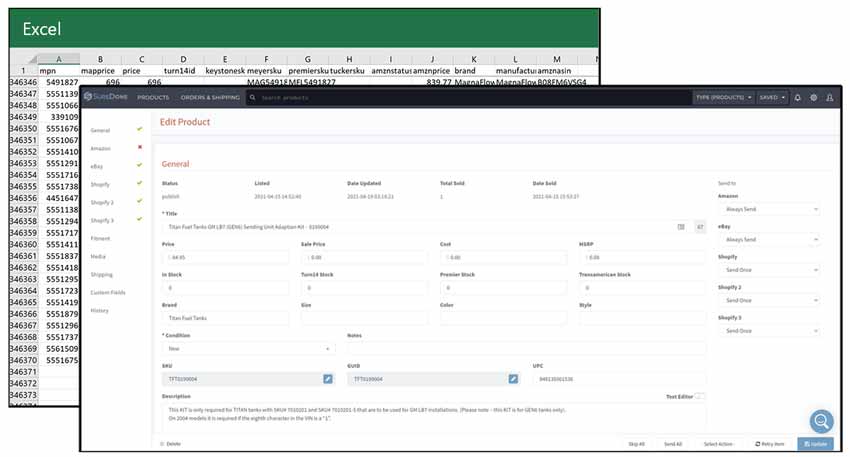850x457 pixels.
Task: Open the Orders & Shipping menu
Action: coord(210,98)
